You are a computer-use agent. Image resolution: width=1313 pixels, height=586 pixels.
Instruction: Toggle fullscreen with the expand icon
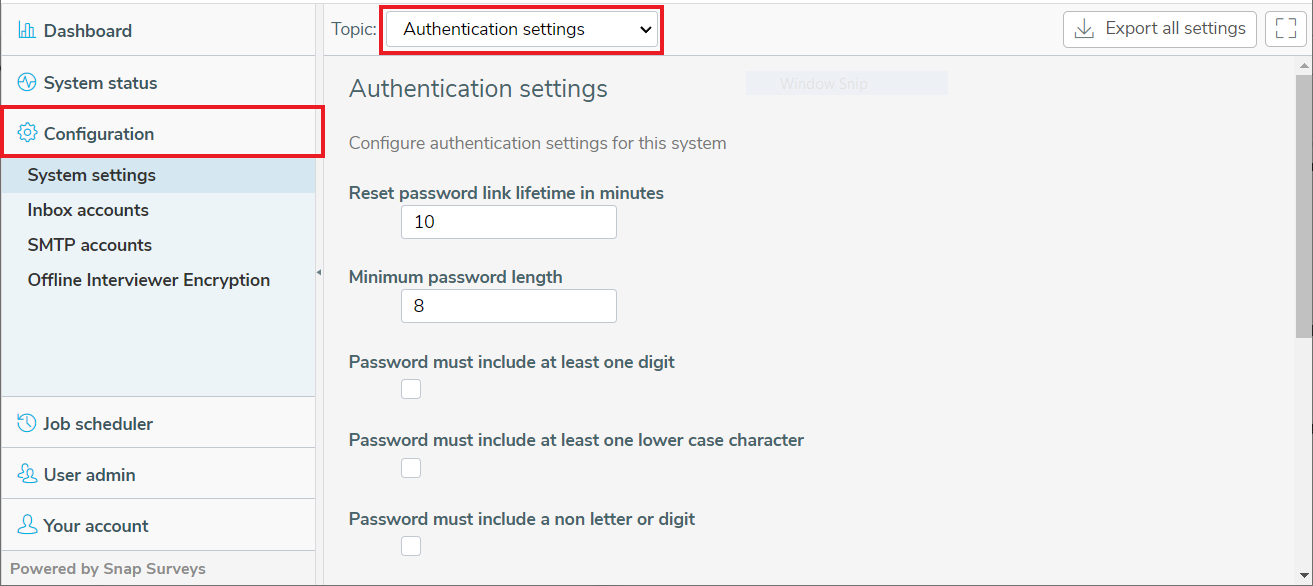coord(1285,29)
